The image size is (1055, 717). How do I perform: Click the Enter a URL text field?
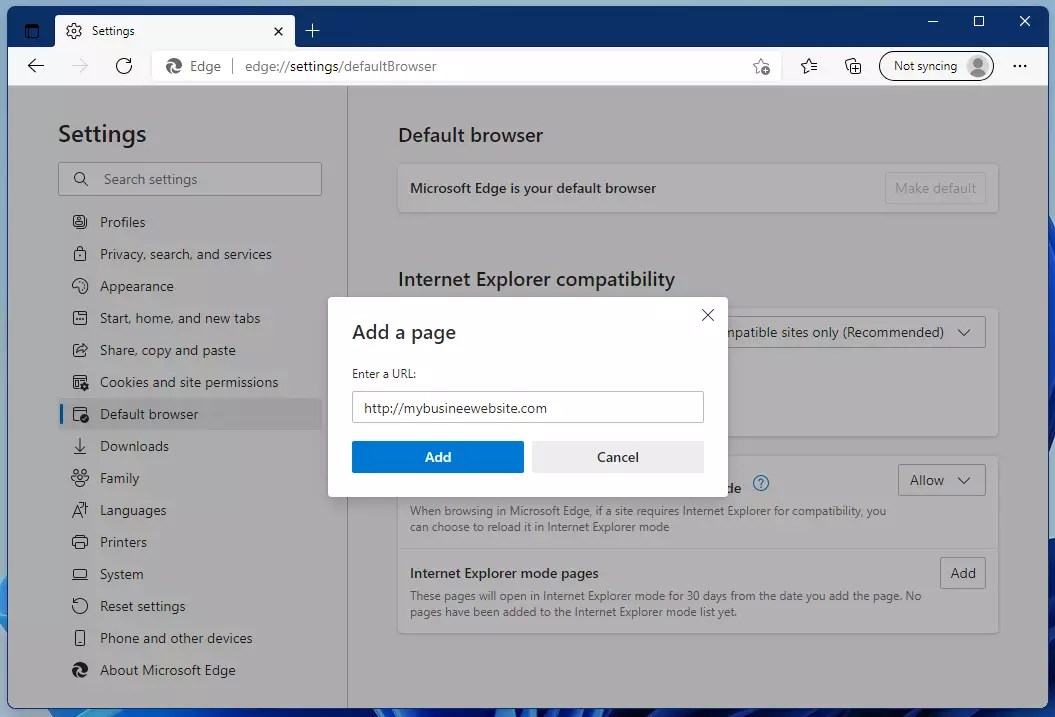(x=528, y=408)
